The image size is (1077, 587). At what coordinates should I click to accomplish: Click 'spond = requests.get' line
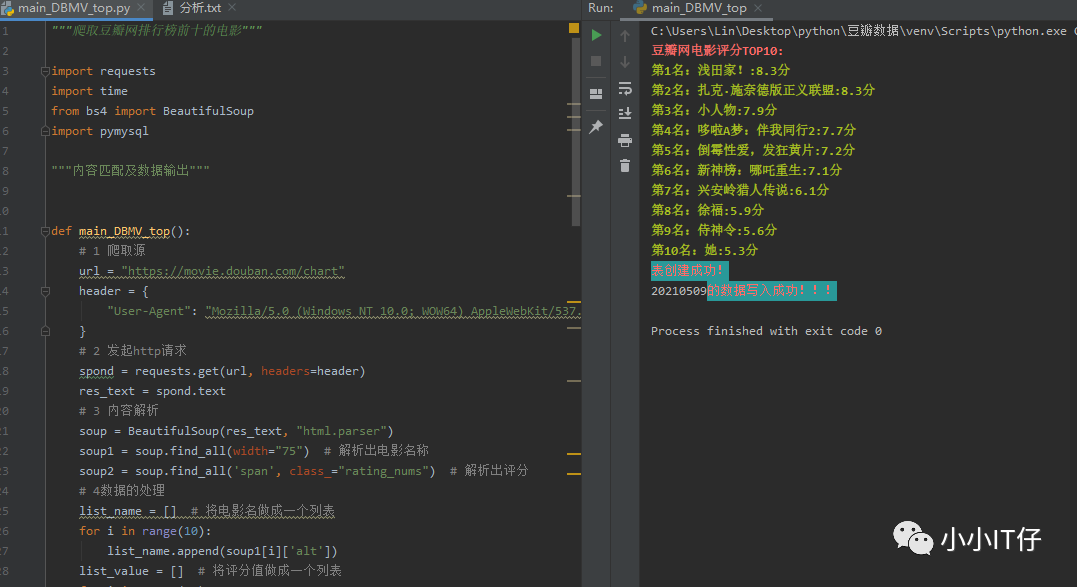pyautogui.click(x=222, y=371)
